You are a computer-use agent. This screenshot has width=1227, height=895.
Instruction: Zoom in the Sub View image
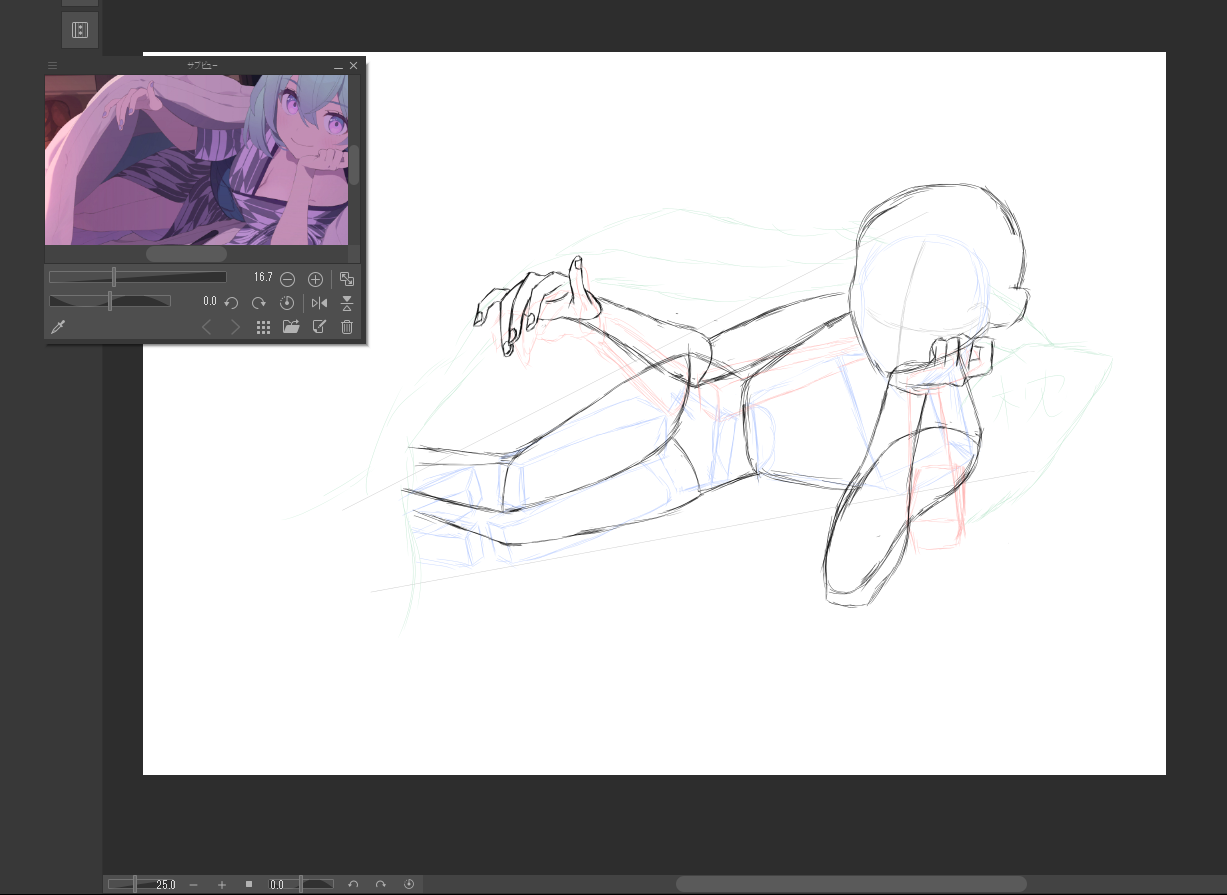point(315,279)
